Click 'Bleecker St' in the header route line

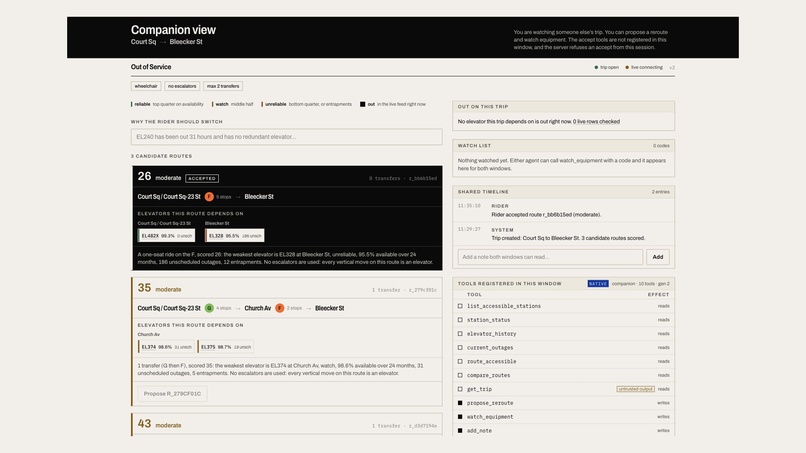186,42
